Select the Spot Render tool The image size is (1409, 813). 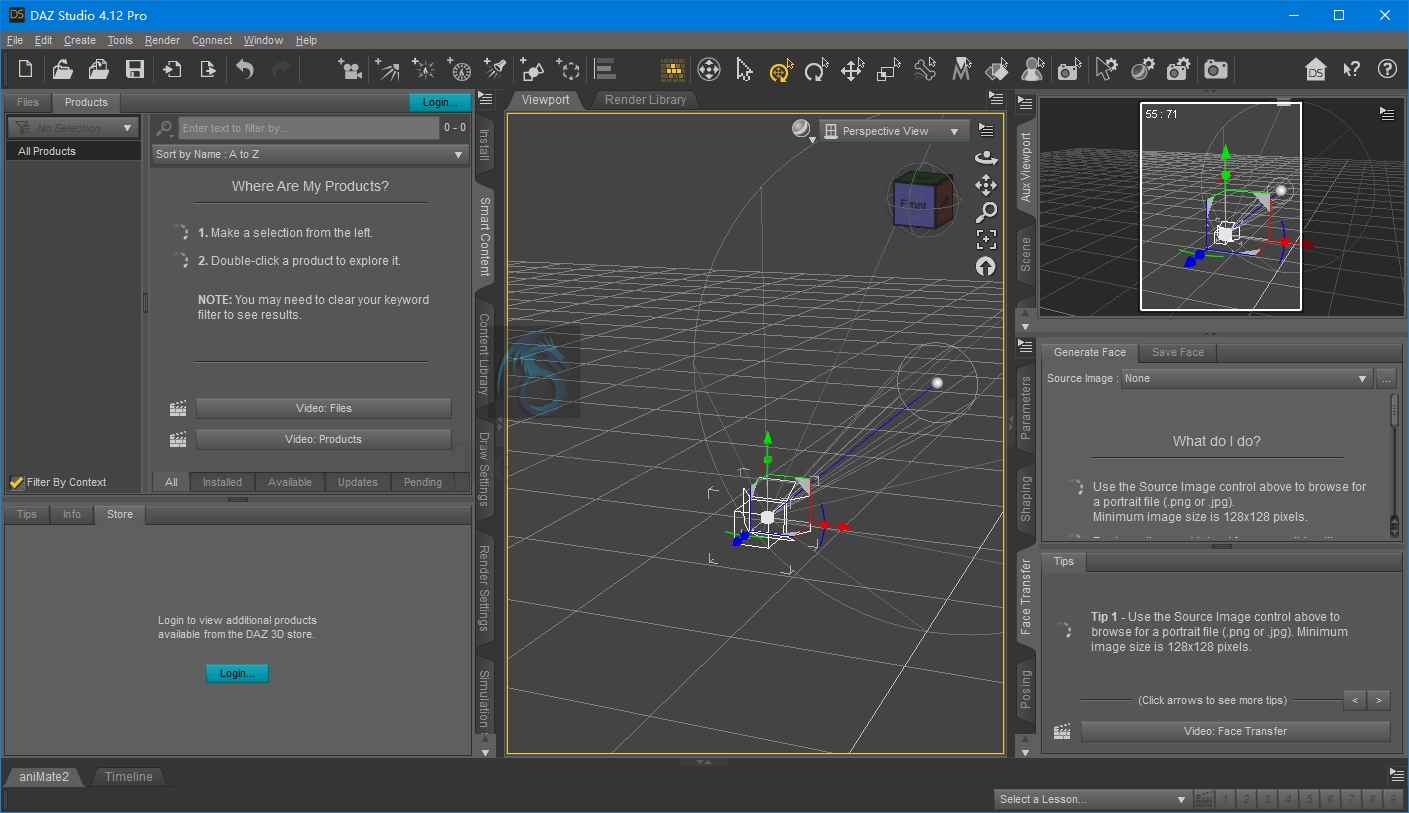[x=1070, y=69]
